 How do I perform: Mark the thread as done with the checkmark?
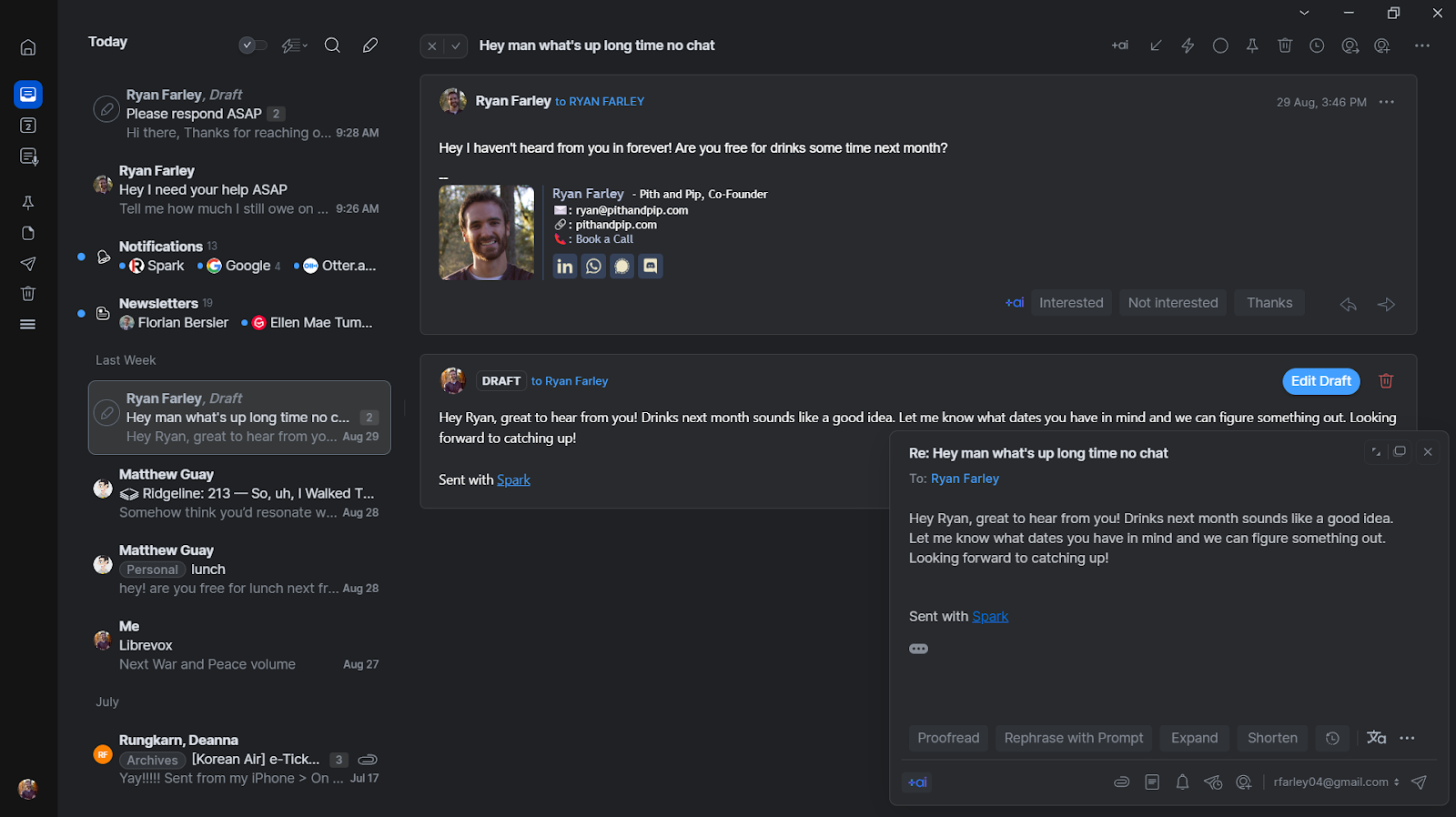tap(456, 45)
